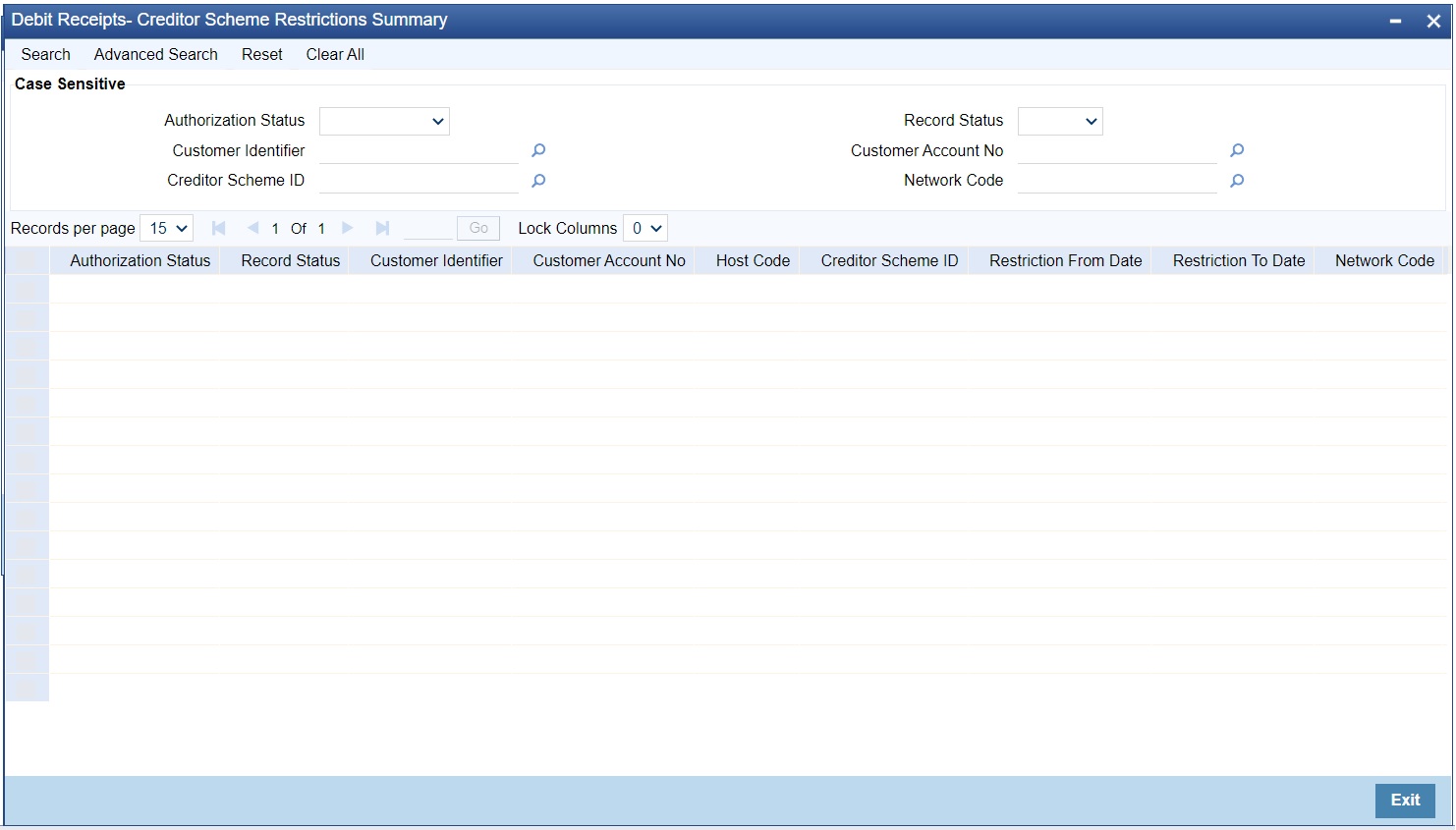Open Advanced Search
1456x830 pixels.
tap(156, 55)
